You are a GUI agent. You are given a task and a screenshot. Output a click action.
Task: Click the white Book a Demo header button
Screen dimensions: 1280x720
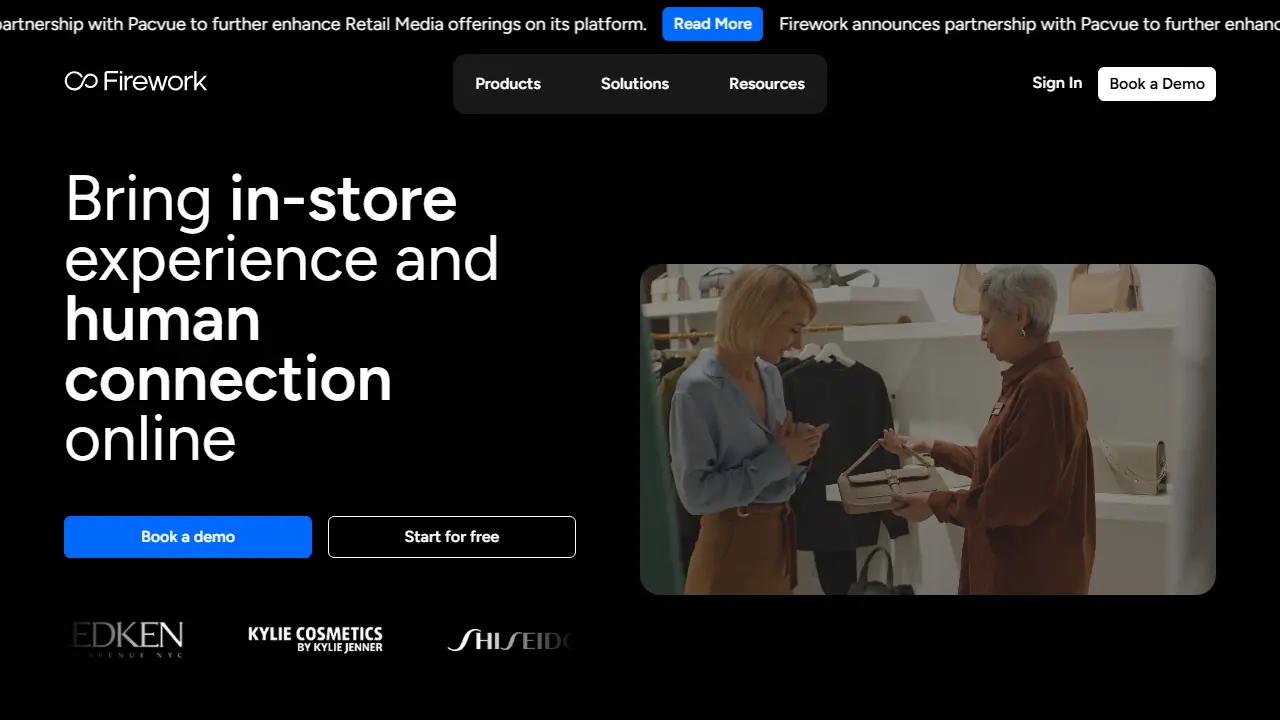1157,84
